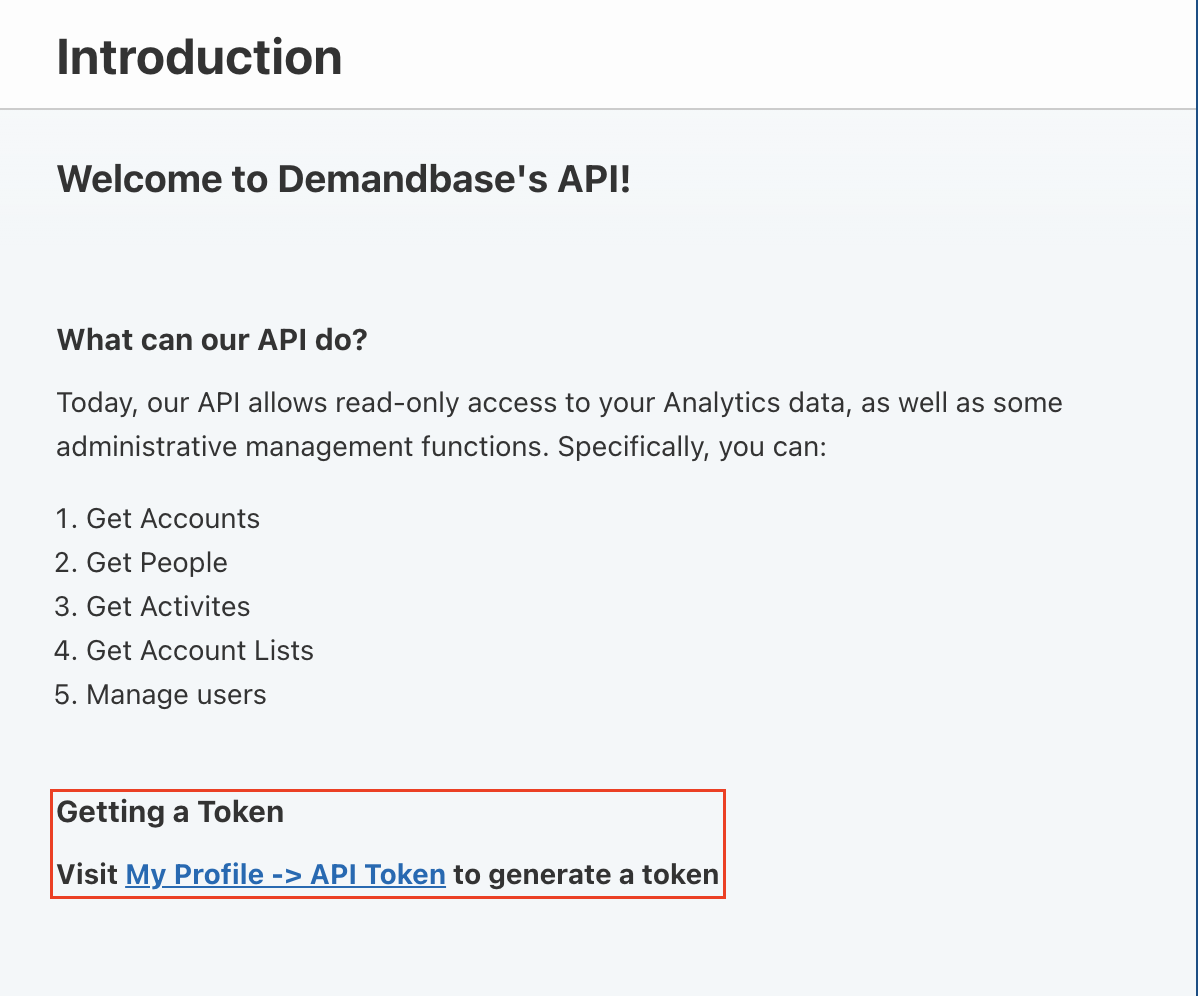The height and width of the screenshot is (996, 1198).
Task: Open the My Profile -> API Token link
Action: pyautogui.click(x=285, y=875)
